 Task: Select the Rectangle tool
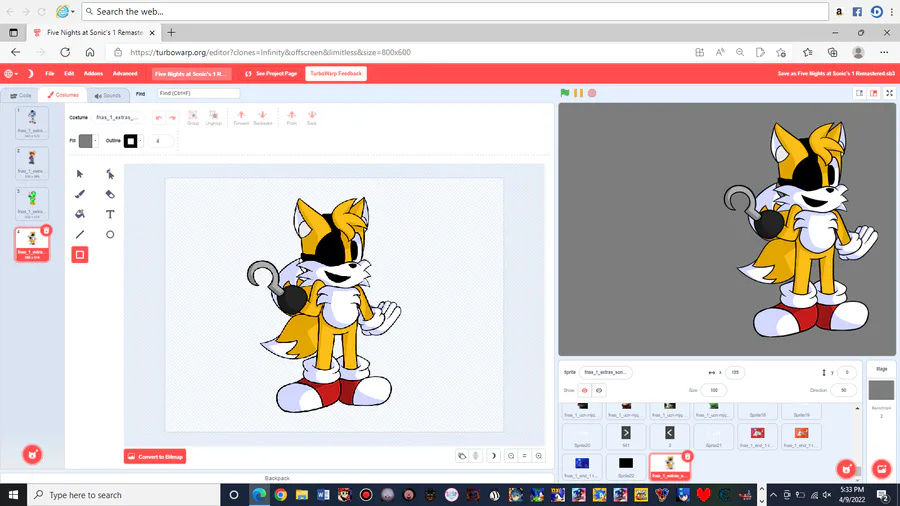pyautogui.click(x=80, y=255)
